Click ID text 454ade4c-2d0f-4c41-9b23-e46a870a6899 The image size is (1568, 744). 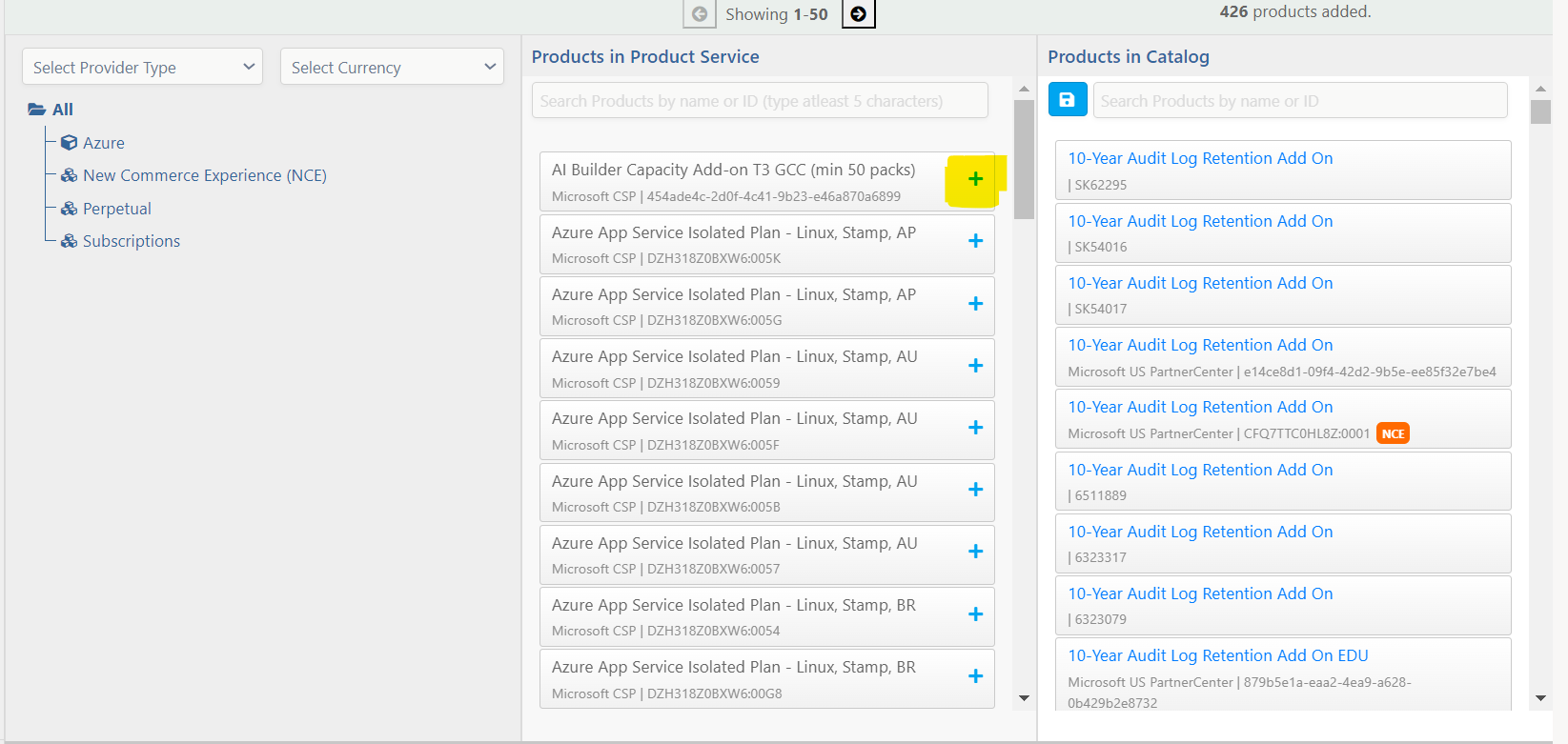coord(774,196)
